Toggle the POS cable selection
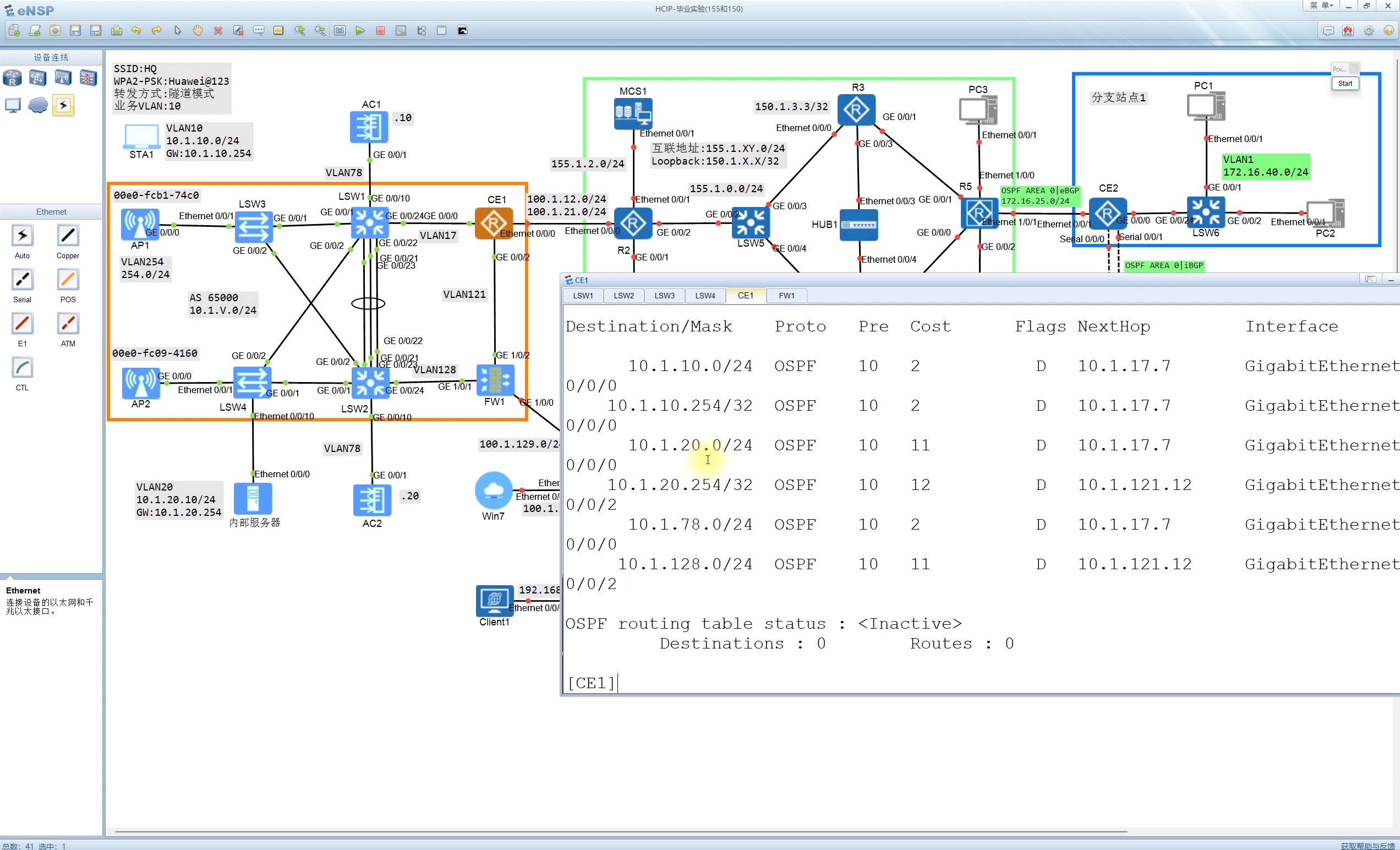The width and height of the screenshot is (1400, 850). 68,279
